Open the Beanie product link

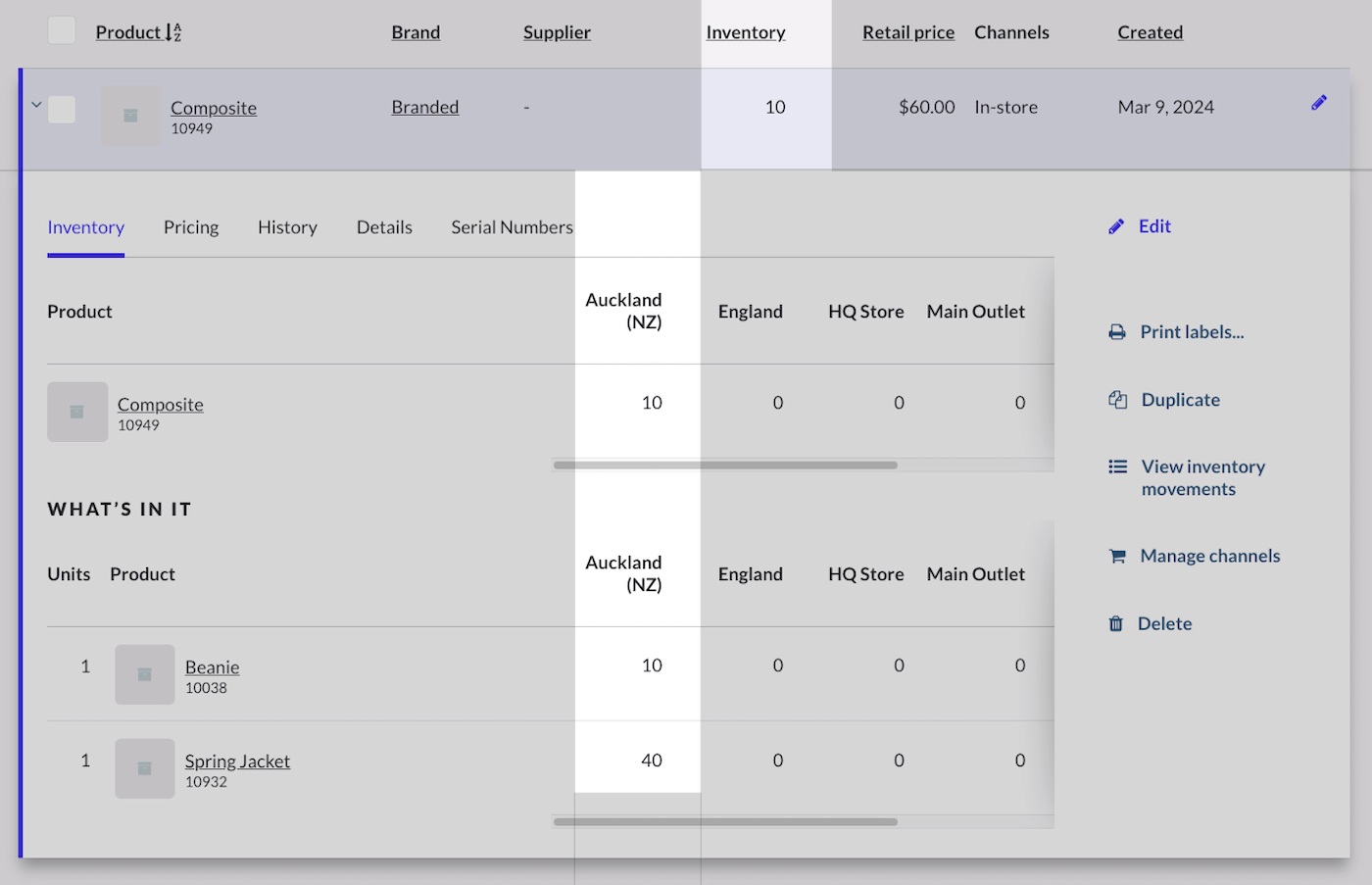coord(212,667)
